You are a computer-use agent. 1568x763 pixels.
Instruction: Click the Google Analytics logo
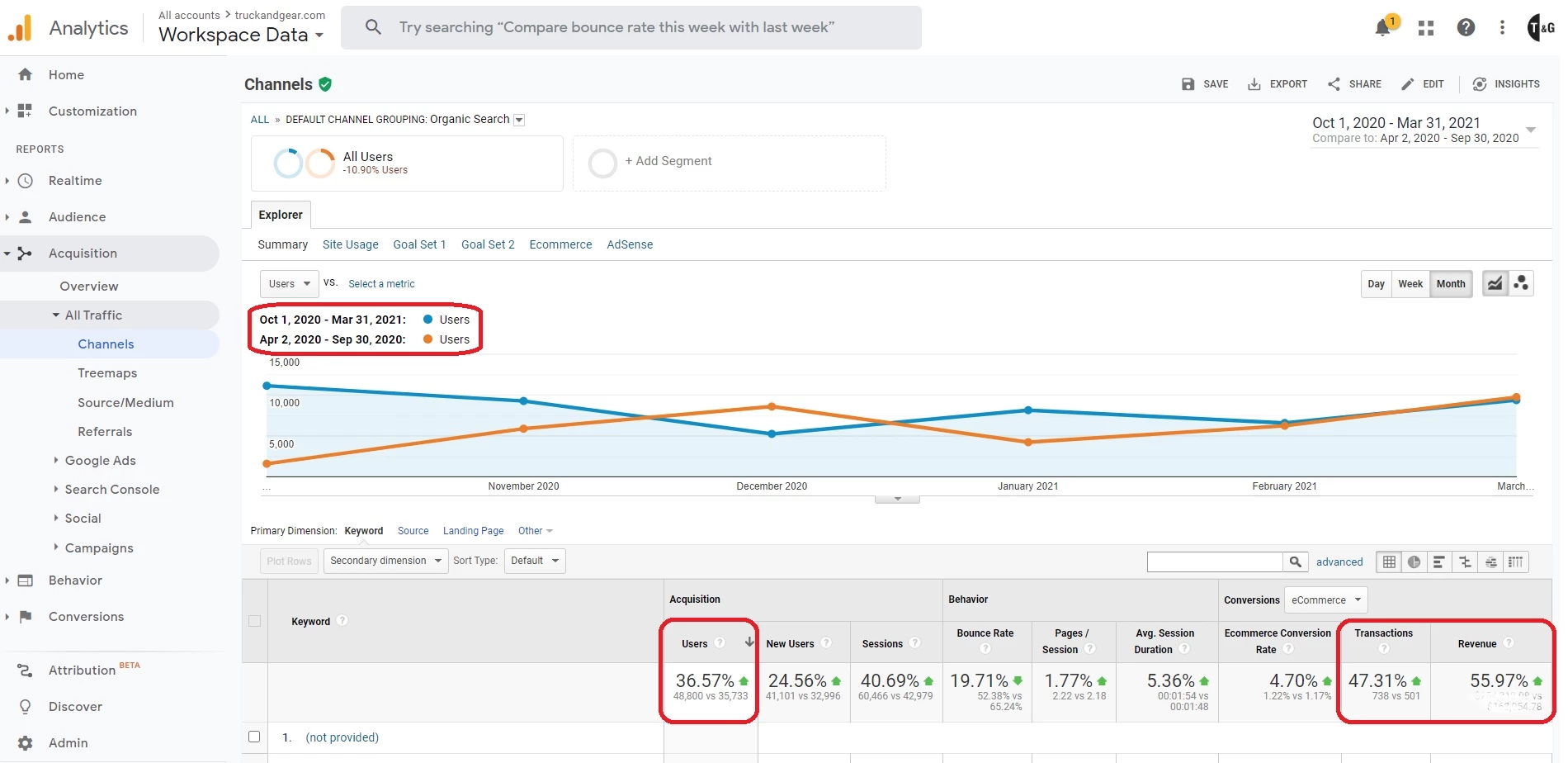point(19,28)
